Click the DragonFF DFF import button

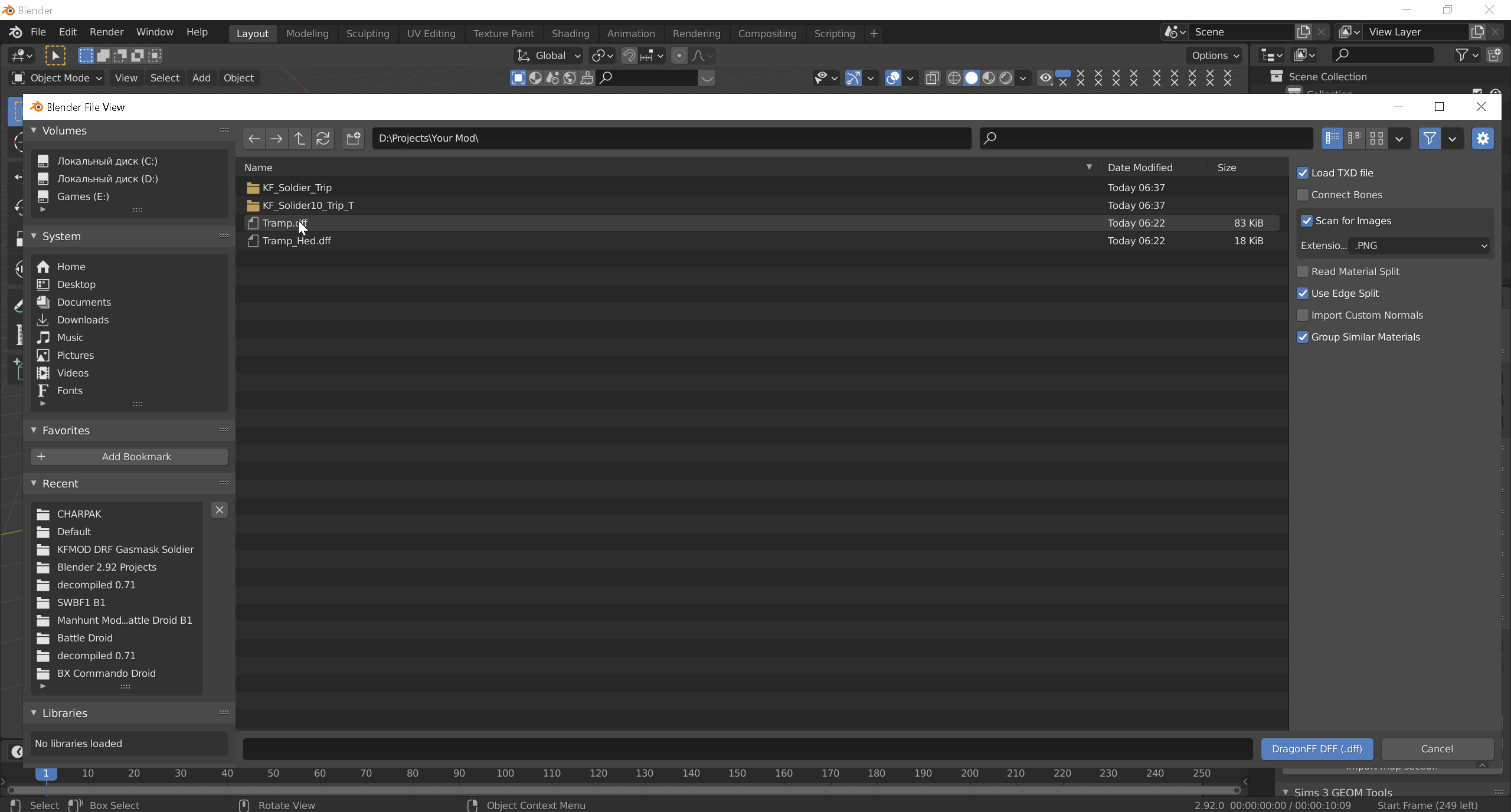[1316, 749]
